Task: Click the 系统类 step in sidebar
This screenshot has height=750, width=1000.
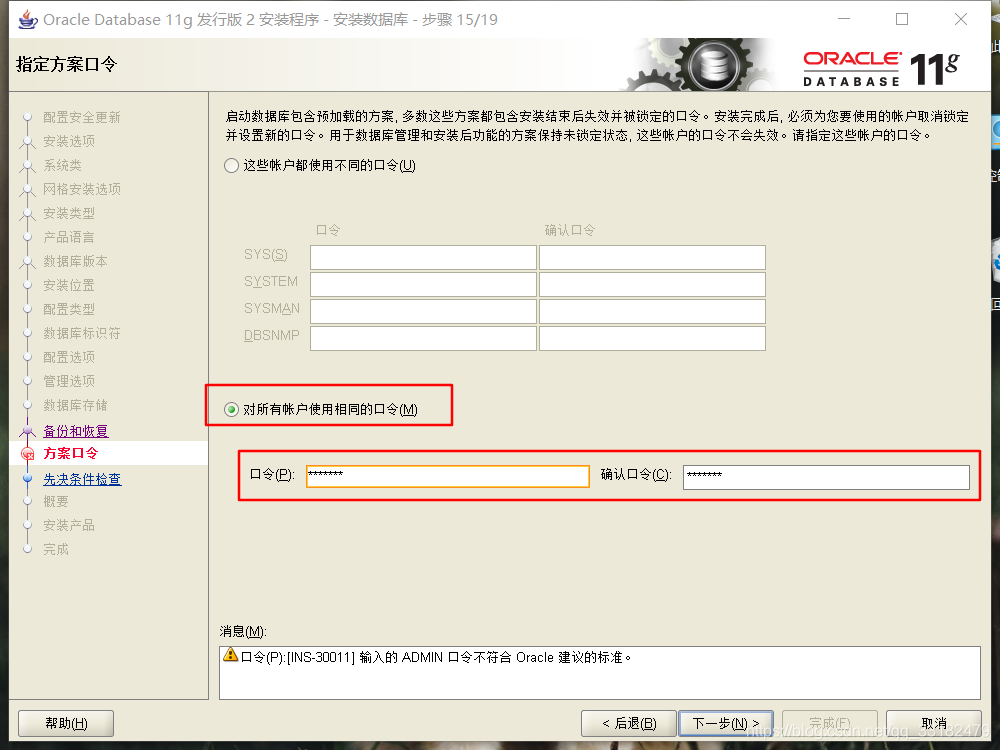Action: tap(62, 165)
